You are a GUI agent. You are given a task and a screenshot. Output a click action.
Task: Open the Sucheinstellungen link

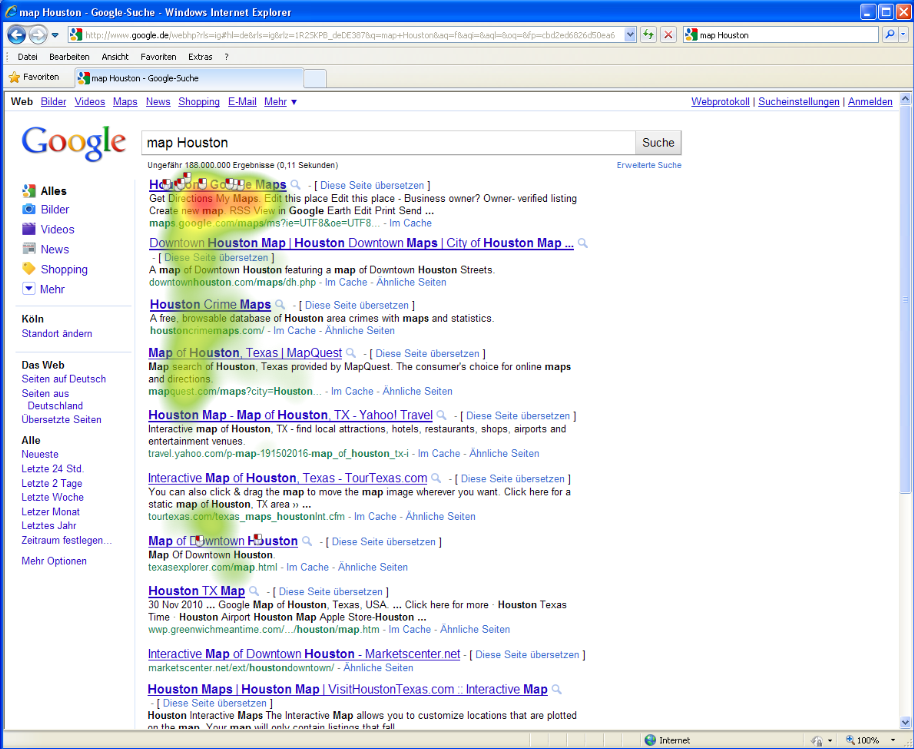pyautogui.click(x=799, y=101)
